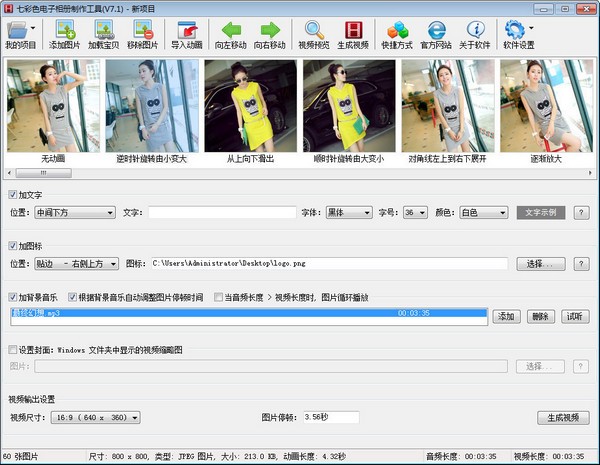Expand the 字体 font dropdown showing 黑体
This screenshot has width=600, height=465.
point(347,212)
